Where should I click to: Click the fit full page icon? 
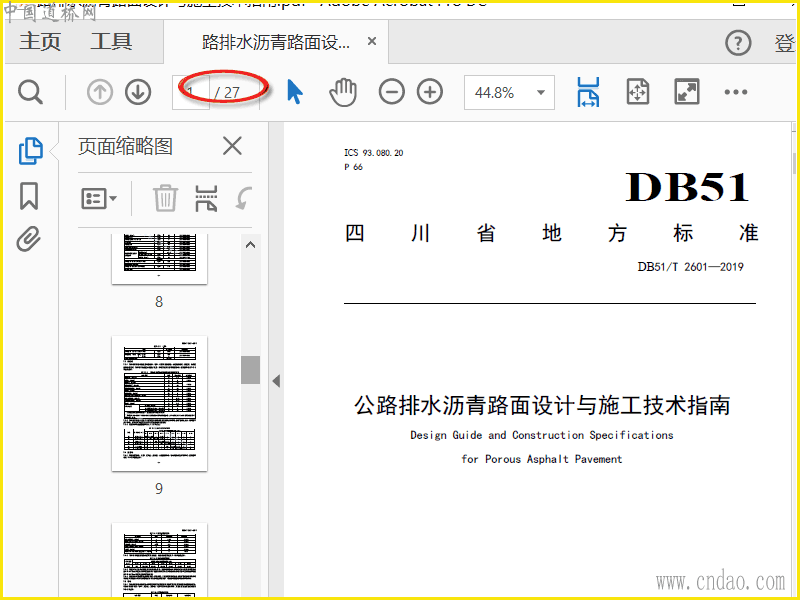(638, 93)
